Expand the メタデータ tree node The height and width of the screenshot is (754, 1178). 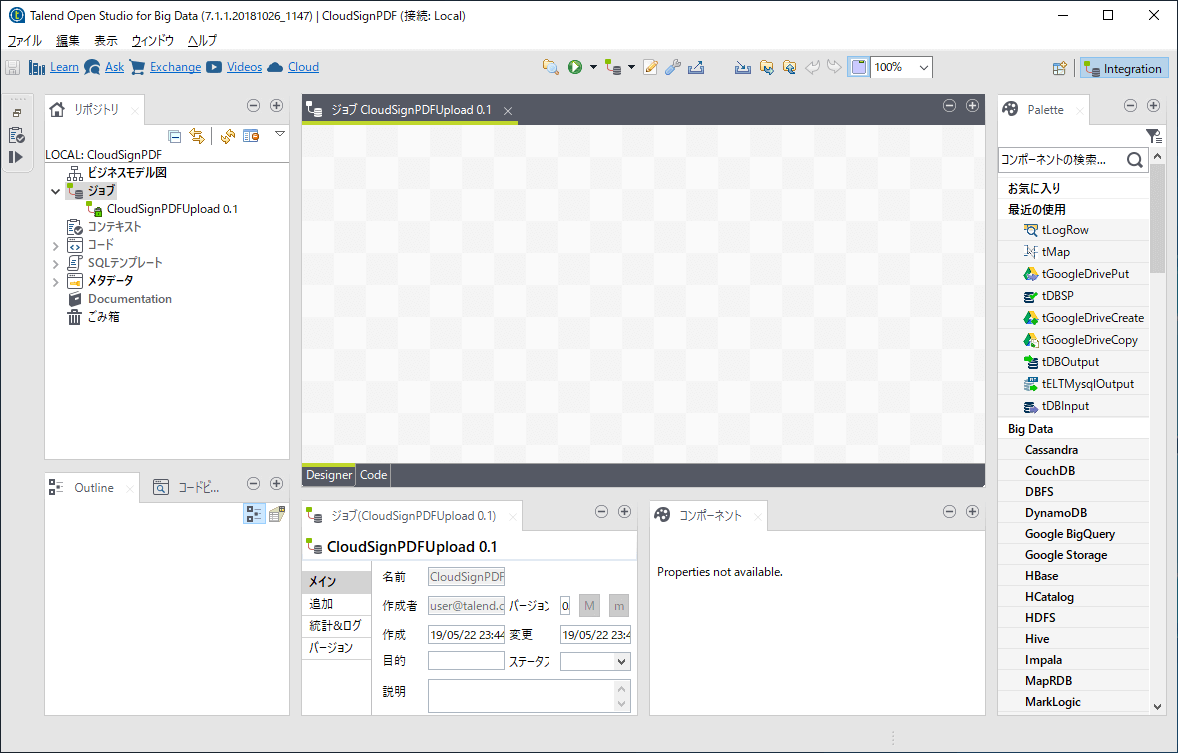56,282
